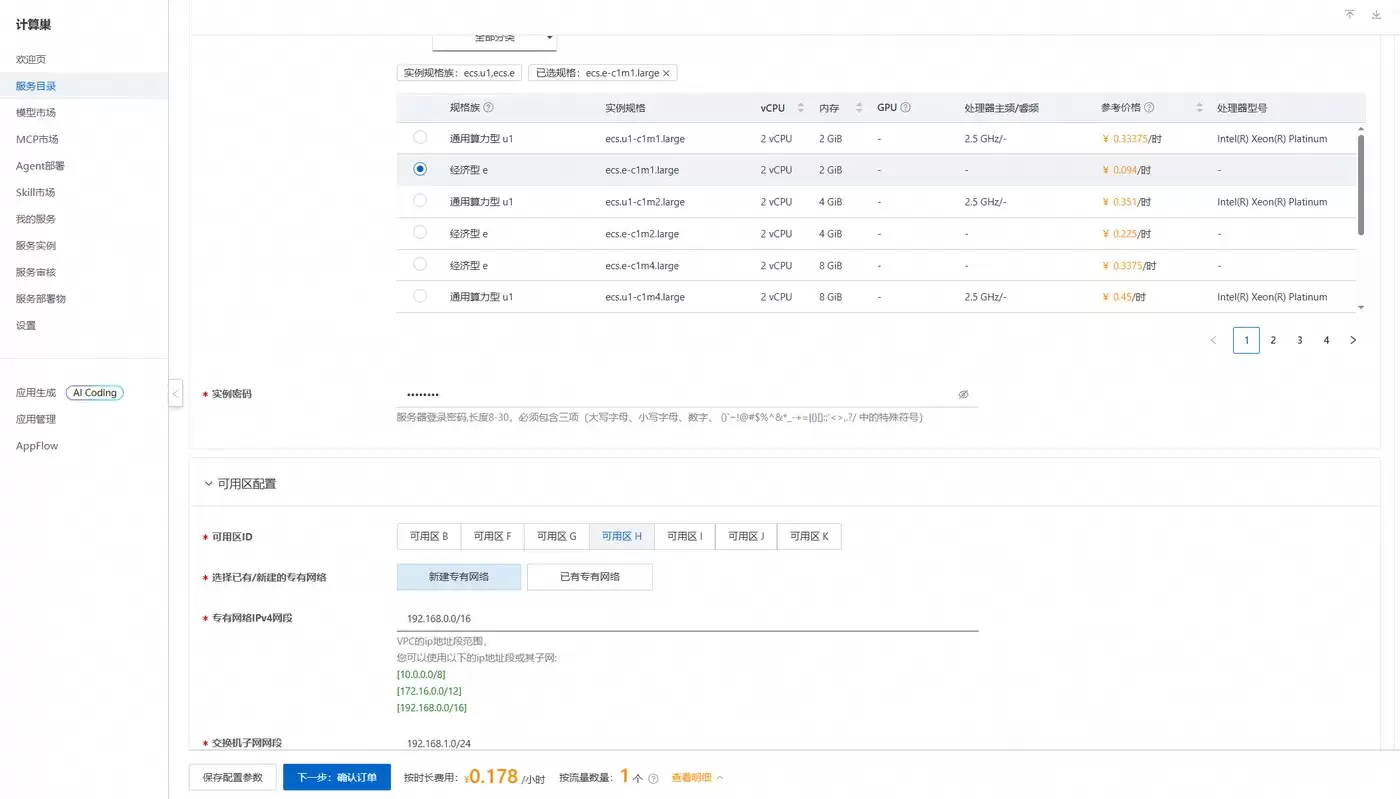Screen dimensions: 1400x799
Task: Go to page 1 of spec table
Action: [1246, 340]
